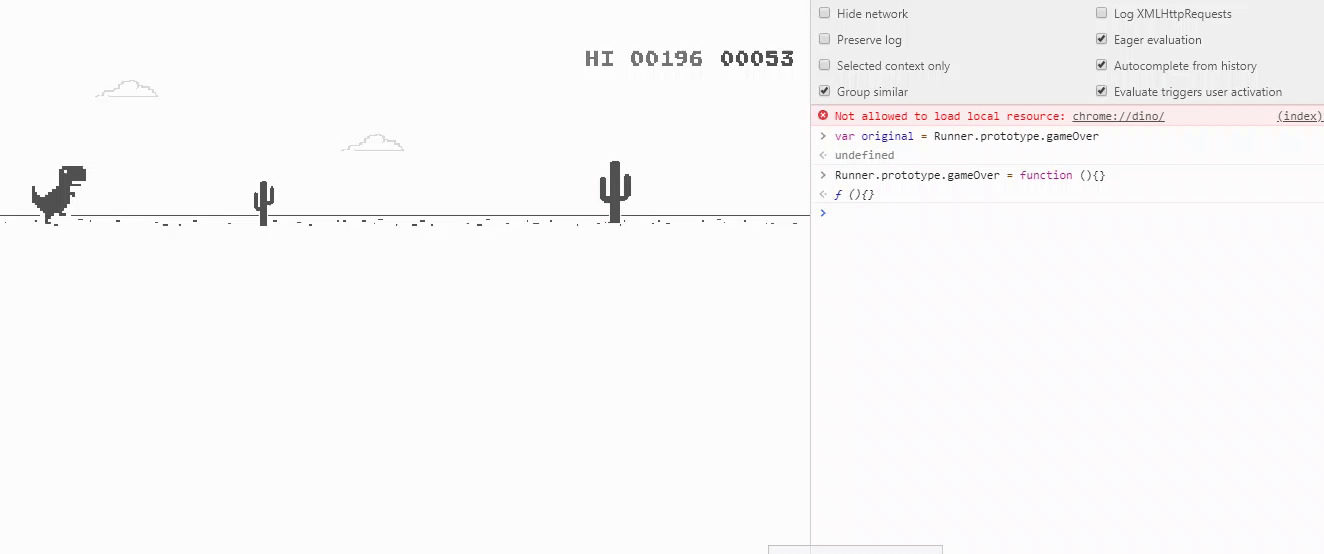Click the red error icon in console

(823, 116)
